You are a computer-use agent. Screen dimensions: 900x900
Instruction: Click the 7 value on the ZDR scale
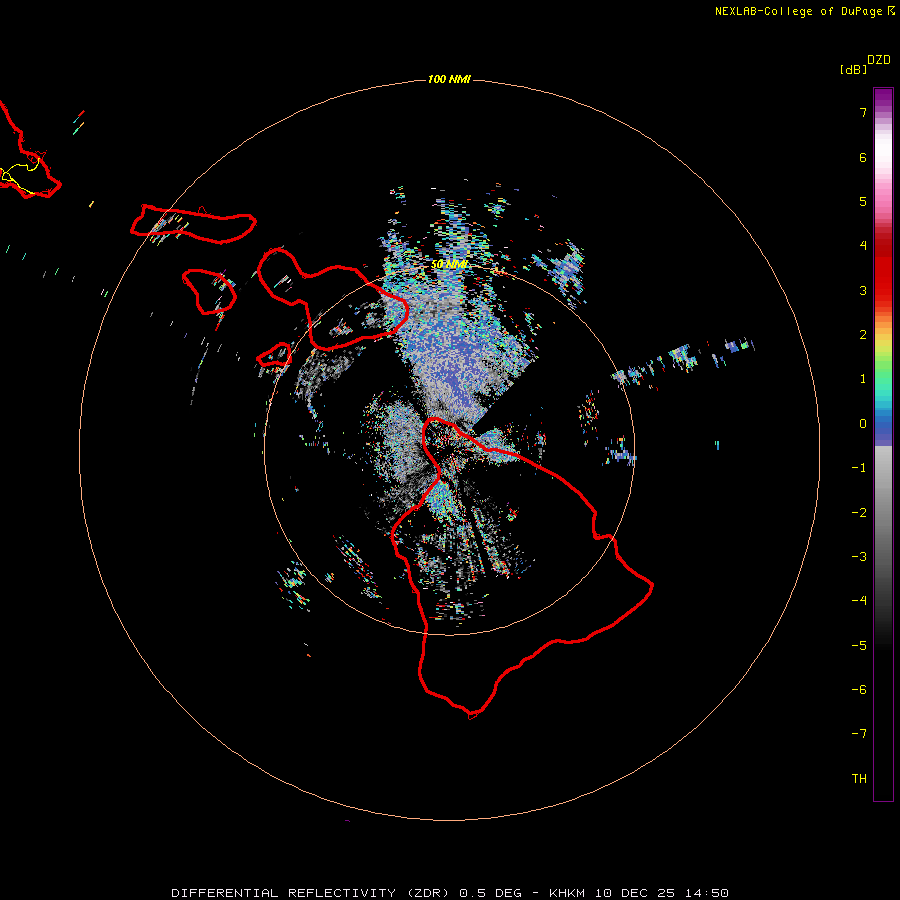click(x=863, y=112)
